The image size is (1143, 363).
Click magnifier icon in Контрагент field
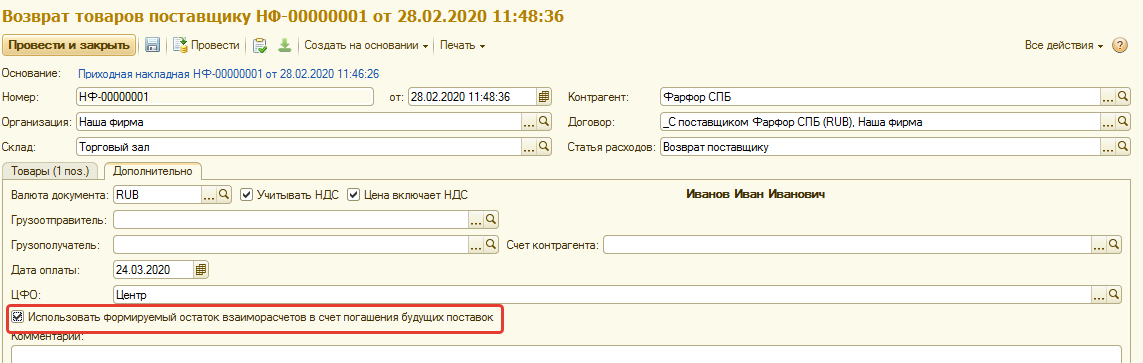1123,97
